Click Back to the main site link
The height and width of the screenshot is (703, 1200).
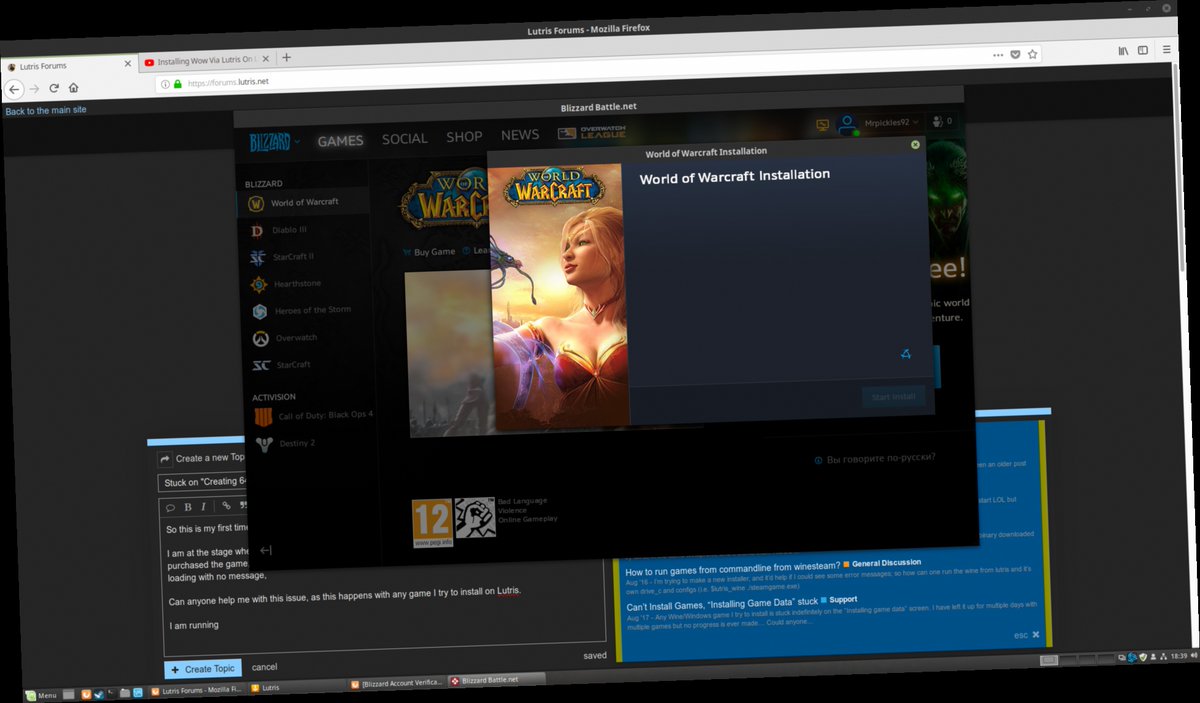point(46,110)
